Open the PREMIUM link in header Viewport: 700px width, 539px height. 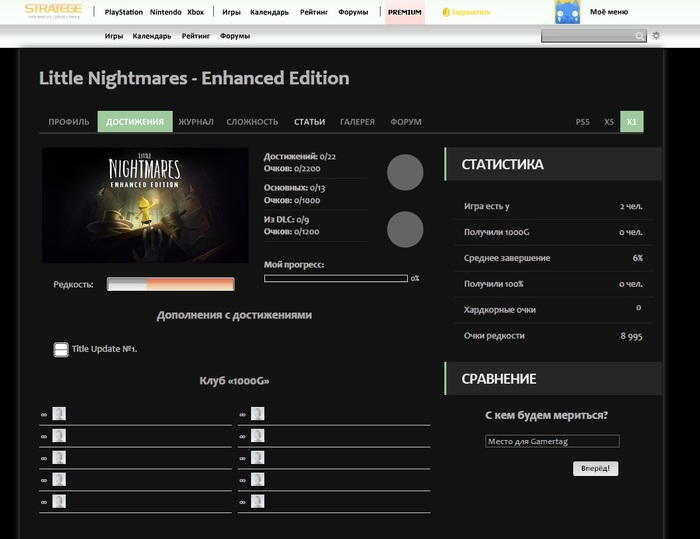pos(405,12)
